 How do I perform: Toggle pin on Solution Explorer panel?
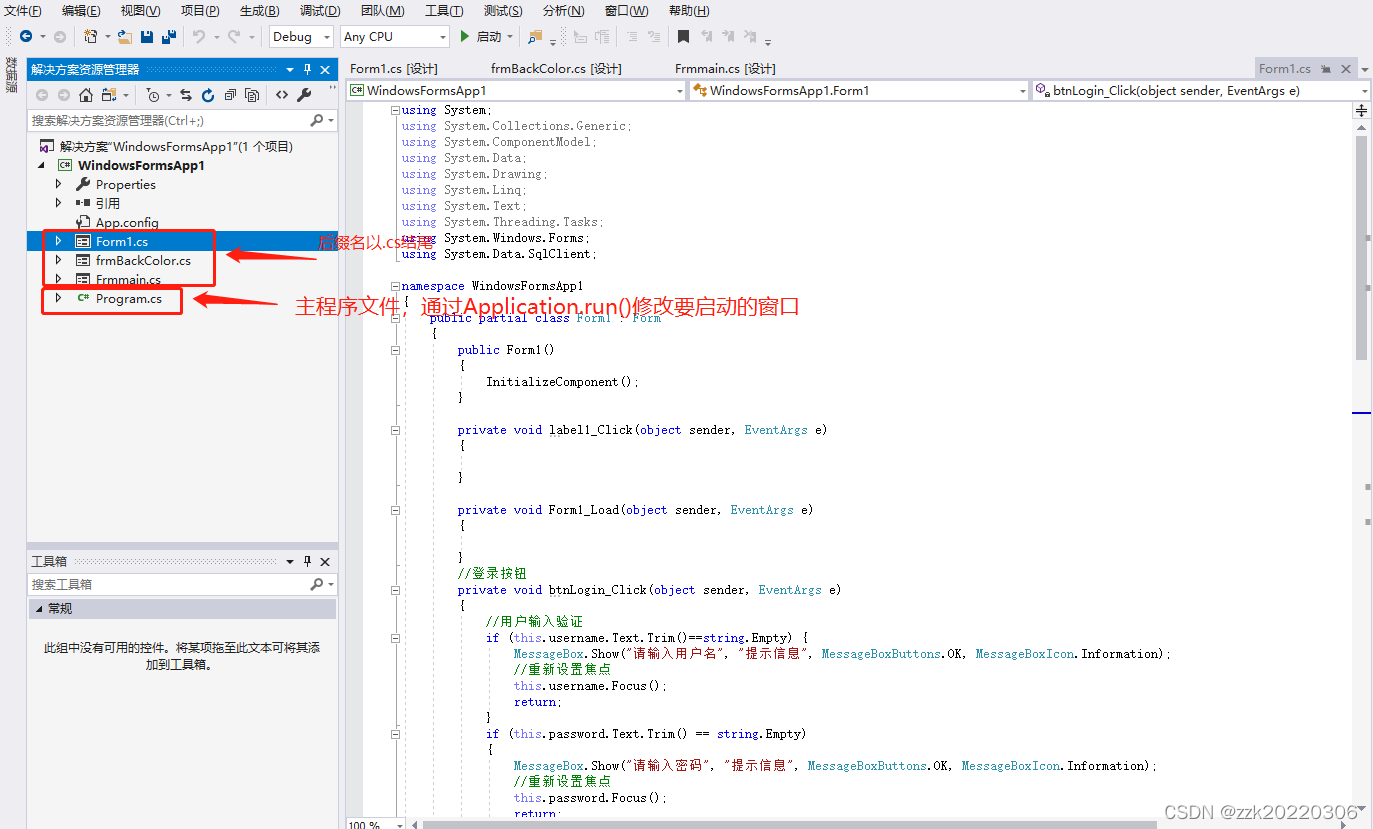pos(307,69)
